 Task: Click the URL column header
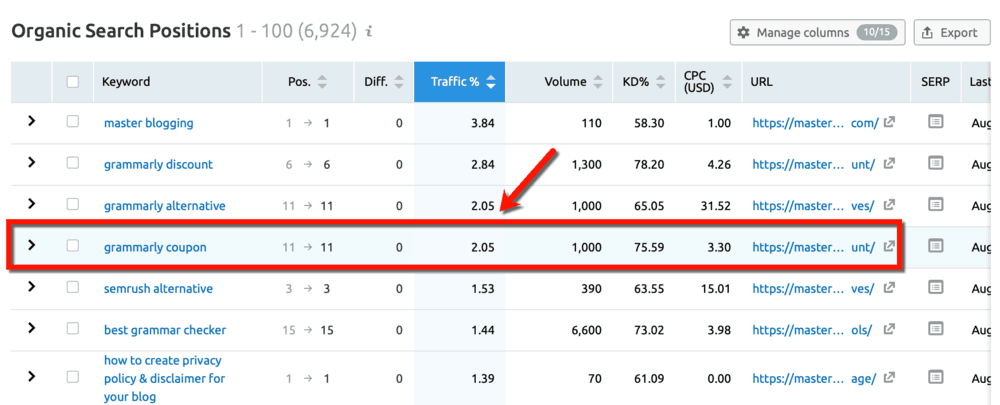[761, 82]
